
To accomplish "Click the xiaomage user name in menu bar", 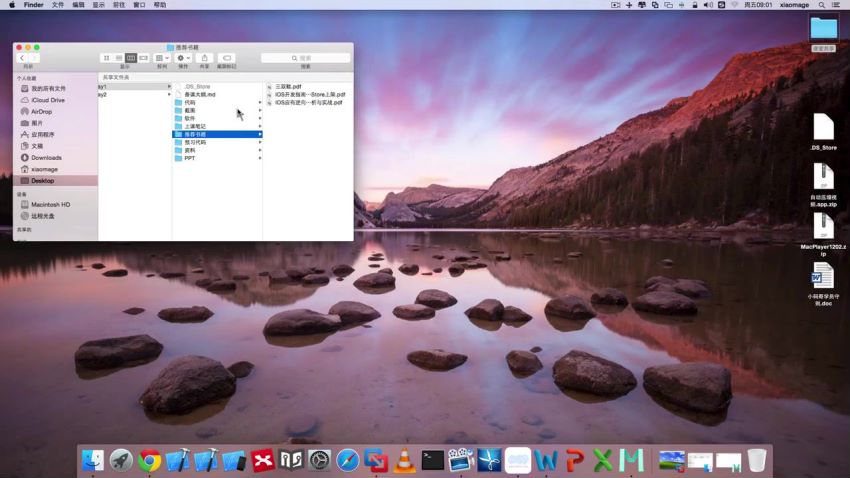I will click(794, 5).
